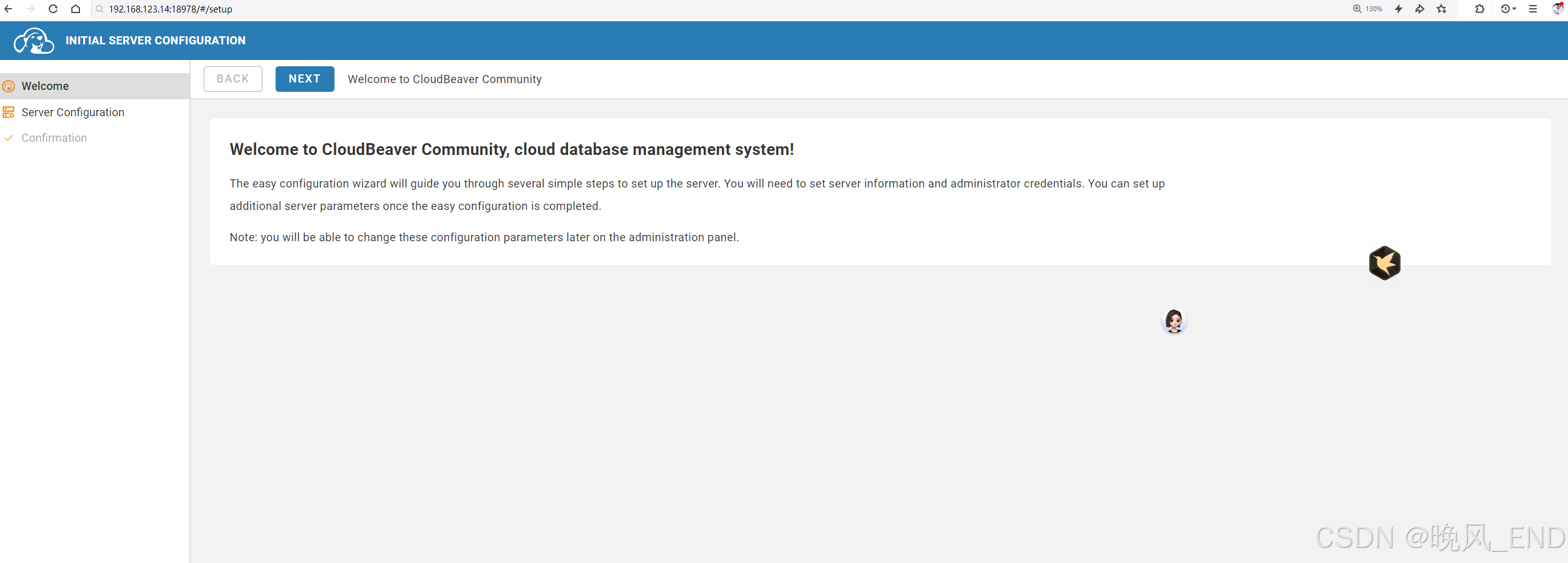Click 'Welcome to CloudBeaver Community' toolbar text
Viewport: 1568px width, 563px height.
(x=445, y=79)
